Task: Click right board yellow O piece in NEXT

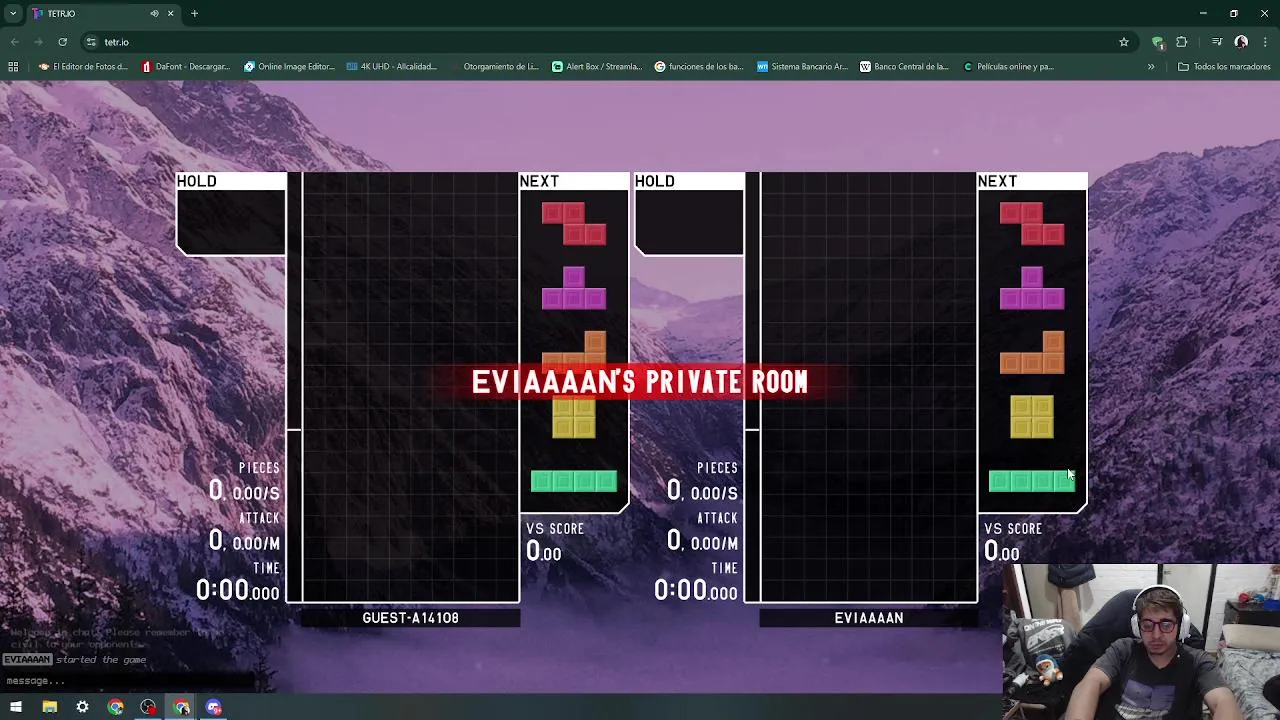Action: tap(1032, 417)
